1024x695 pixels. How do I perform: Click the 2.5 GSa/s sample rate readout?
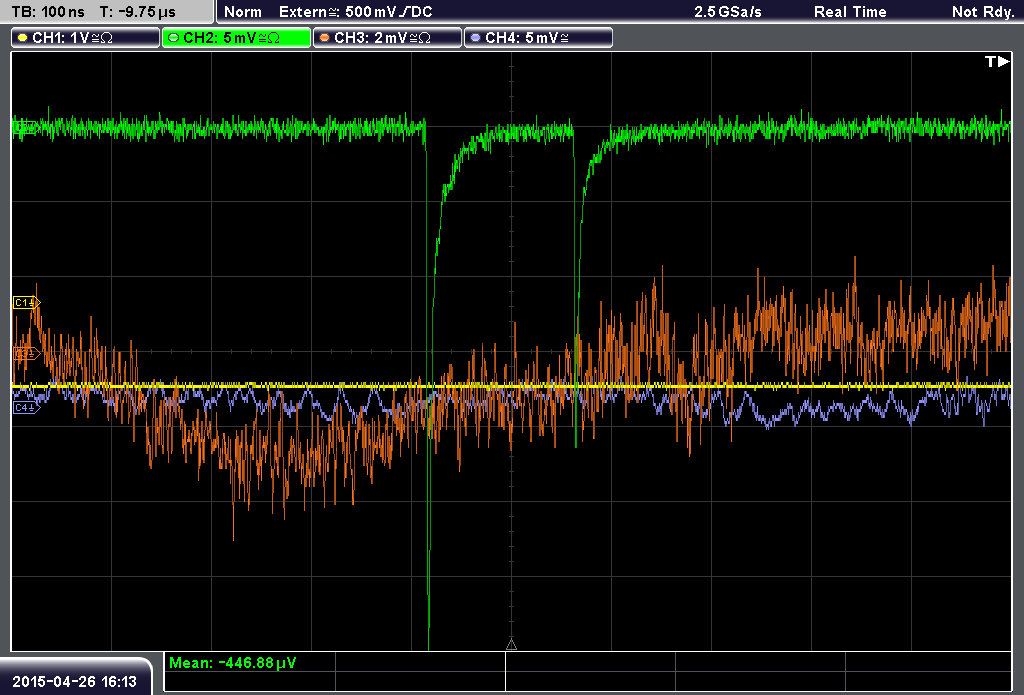coord(728,12)
